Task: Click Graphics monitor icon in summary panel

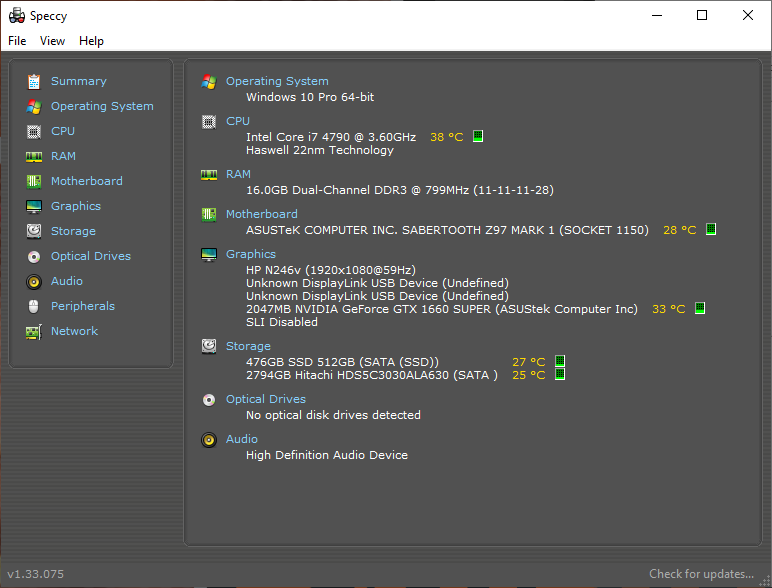Action: [x=209, y=255]
